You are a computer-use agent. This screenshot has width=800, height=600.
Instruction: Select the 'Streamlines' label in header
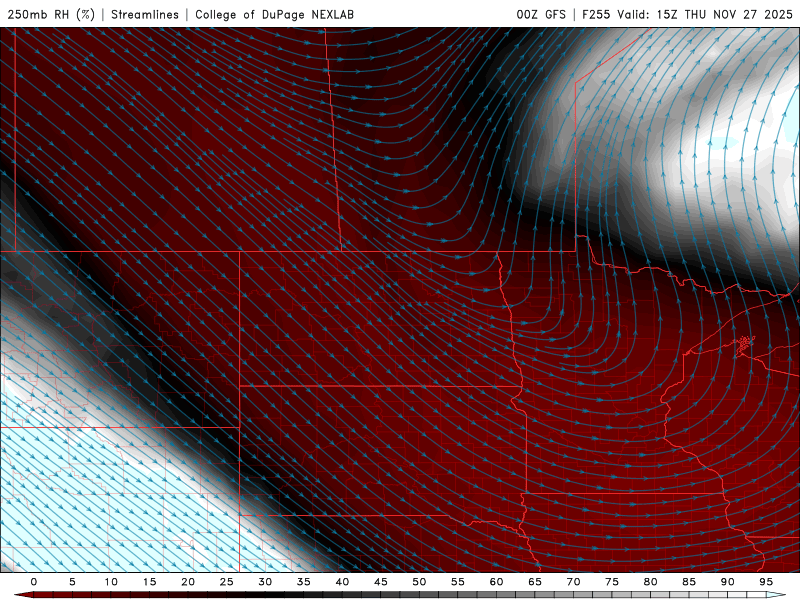pyautogui.click(x=145, y=14)
